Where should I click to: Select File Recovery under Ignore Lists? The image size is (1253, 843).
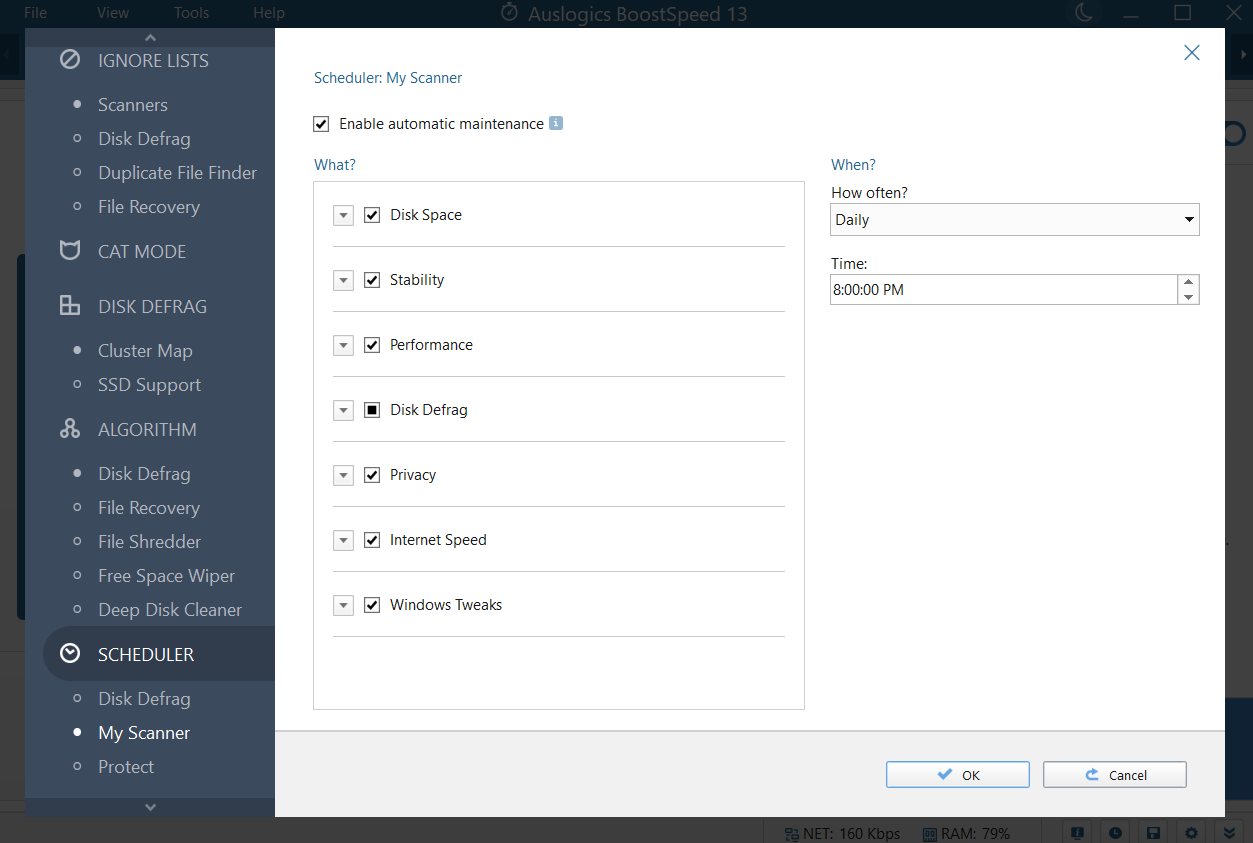point(149,207)
